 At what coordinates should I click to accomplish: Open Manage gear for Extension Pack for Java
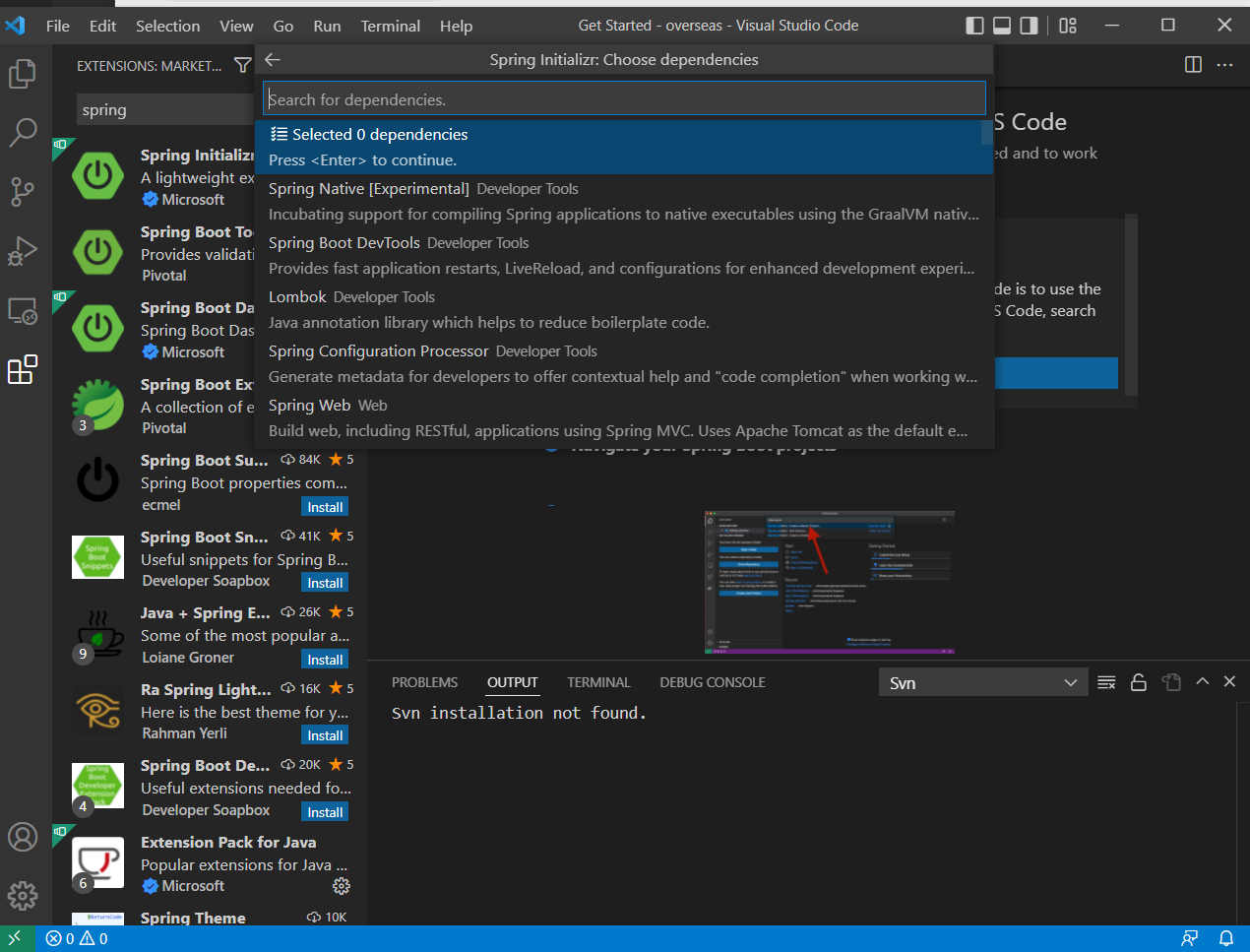point(342,886)
